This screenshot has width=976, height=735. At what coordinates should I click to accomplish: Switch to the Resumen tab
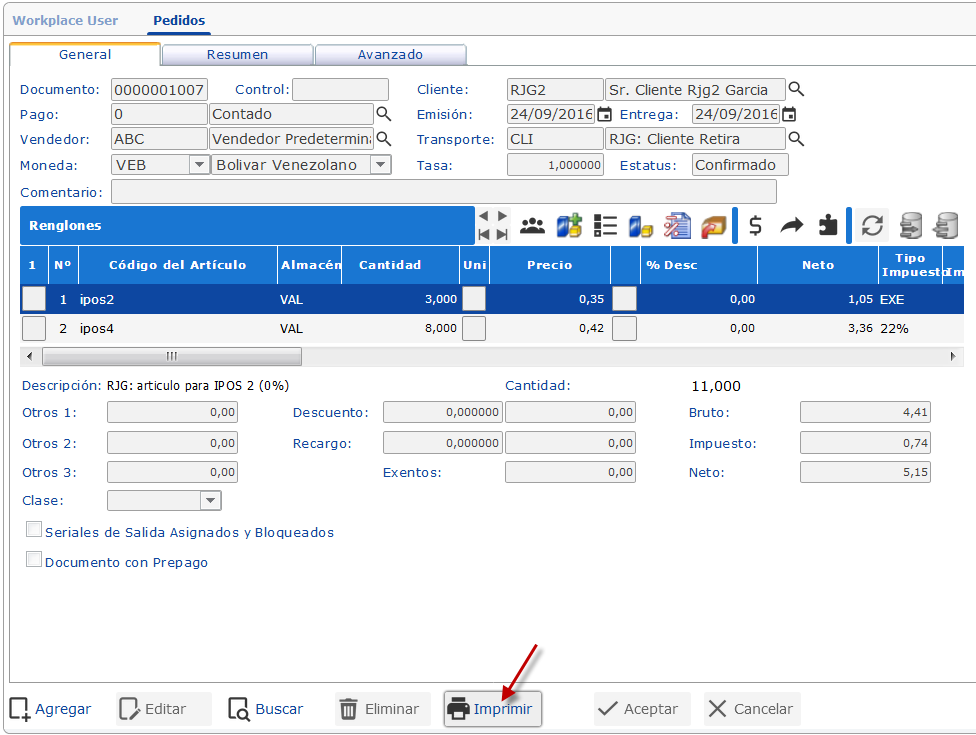point(237,55)
